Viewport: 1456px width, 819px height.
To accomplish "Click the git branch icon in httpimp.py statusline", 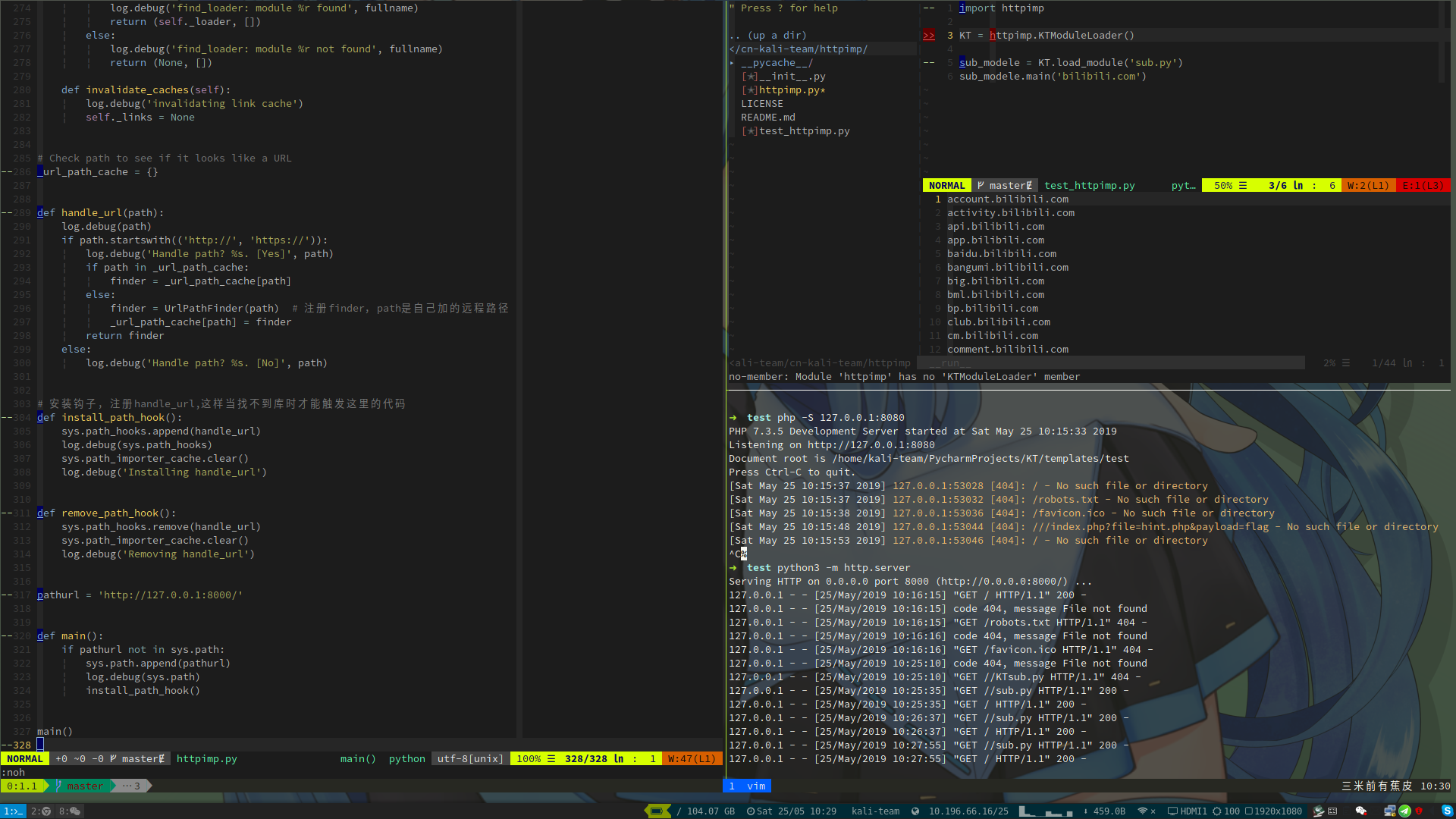I will (x=113, y=758).
